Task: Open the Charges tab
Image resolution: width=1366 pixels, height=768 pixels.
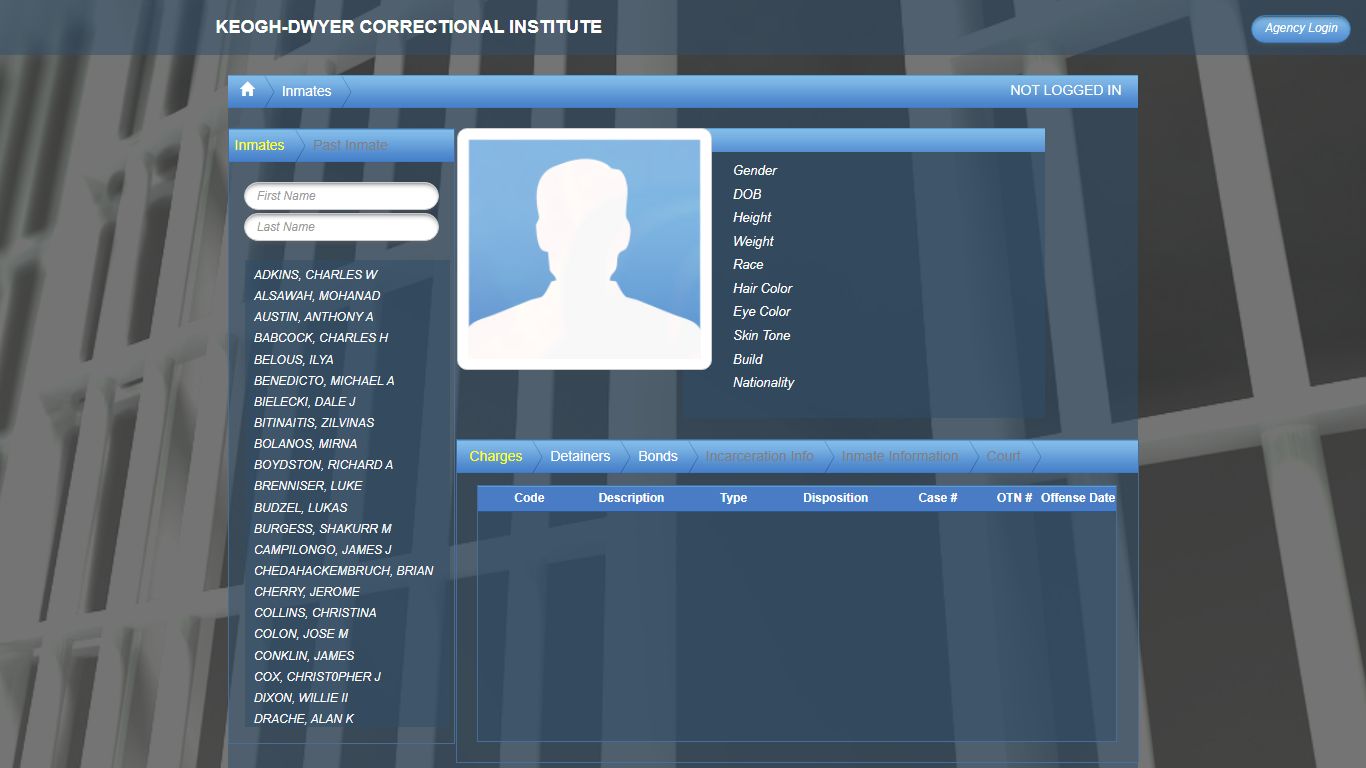Action: 495,456
